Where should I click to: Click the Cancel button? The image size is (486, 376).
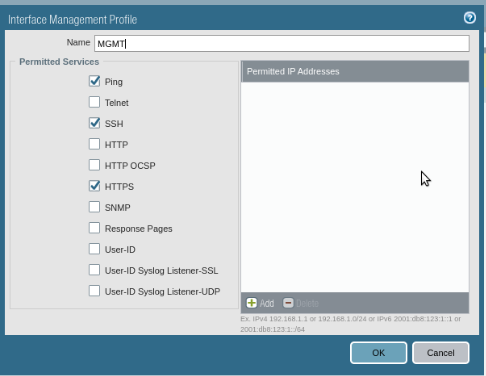coord(441,353)
